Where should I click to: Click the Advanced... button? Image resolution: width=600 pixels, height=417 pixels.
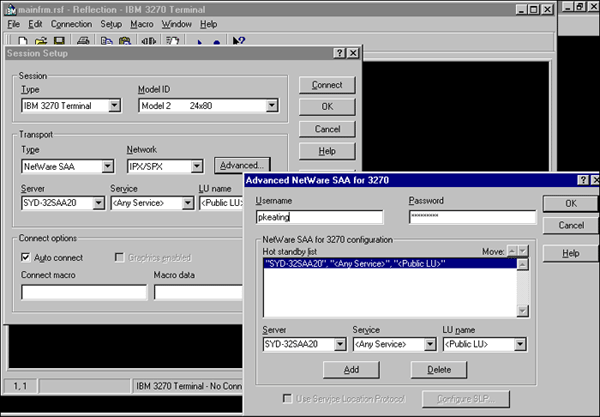pyautogui.click(x=242, y=166)
